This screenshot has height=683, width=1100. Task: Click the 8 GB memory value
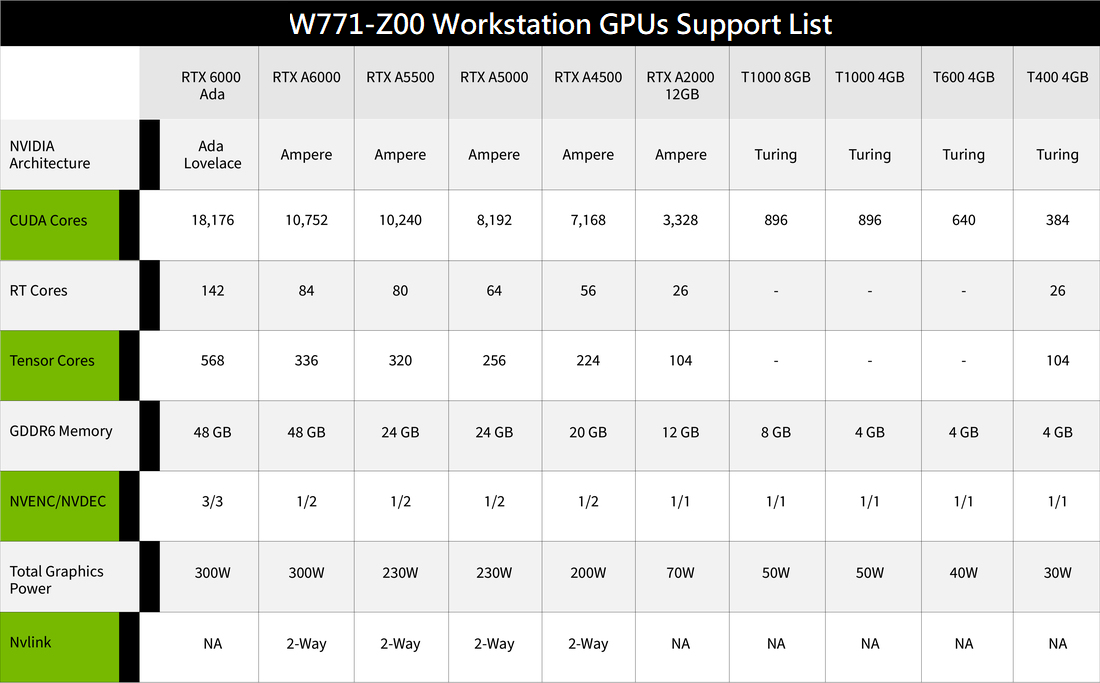776,432
